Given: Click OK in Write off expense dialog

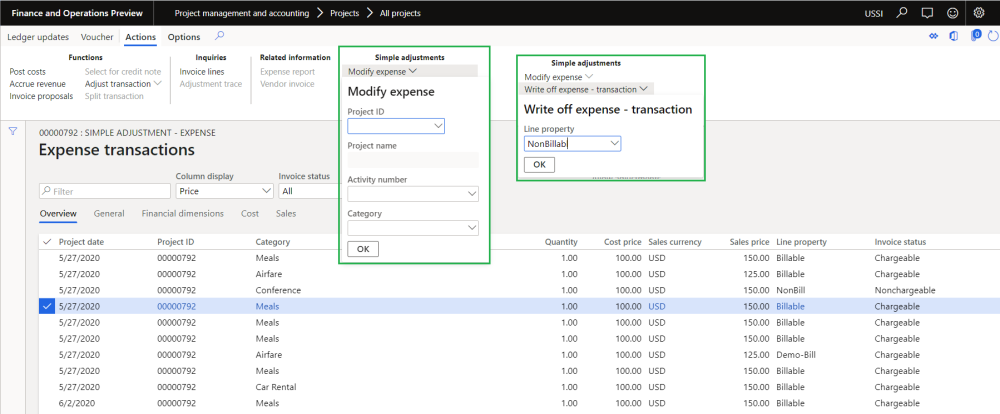Looking at the screenshot, I should [539, 164].
